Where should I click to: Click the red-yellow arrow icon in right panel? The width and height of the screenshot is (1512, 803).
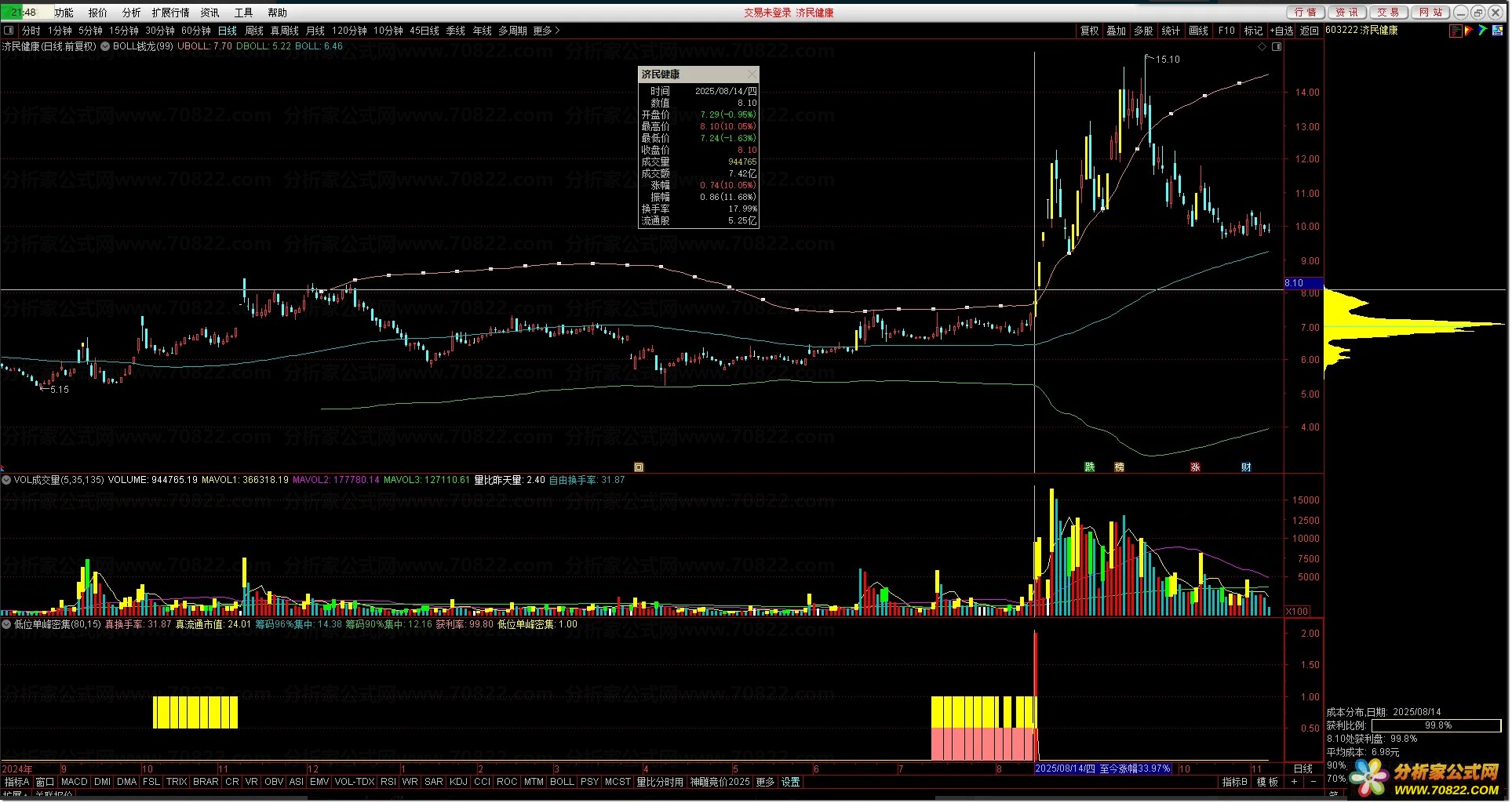pyautogui.click(x=1469, y=31)
